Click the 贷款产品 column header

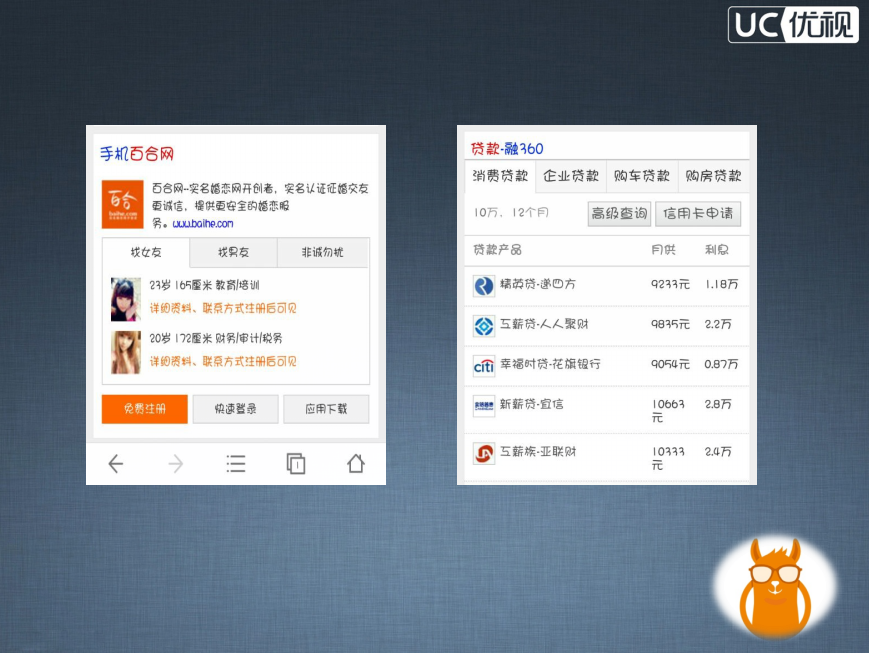point(497,250)
